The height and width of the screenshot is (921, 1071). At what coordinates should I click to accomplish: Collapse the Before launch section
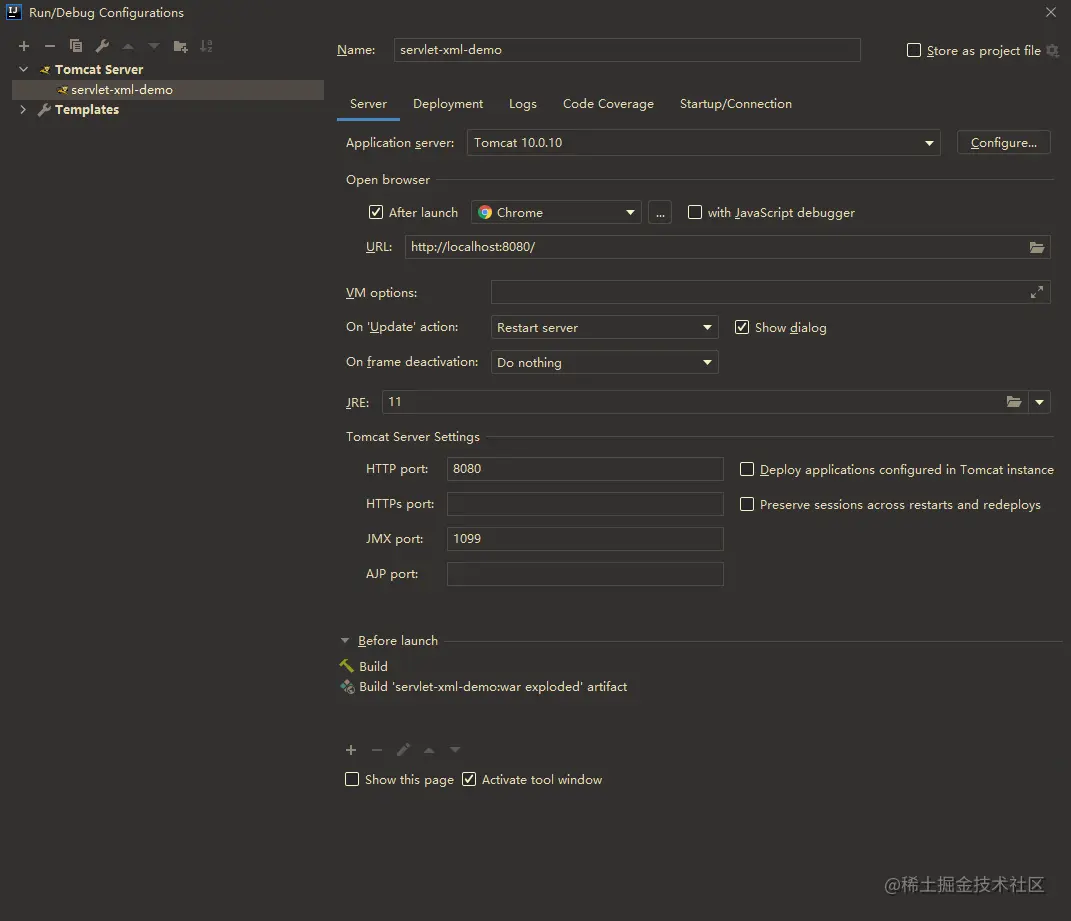coord(345,641)
